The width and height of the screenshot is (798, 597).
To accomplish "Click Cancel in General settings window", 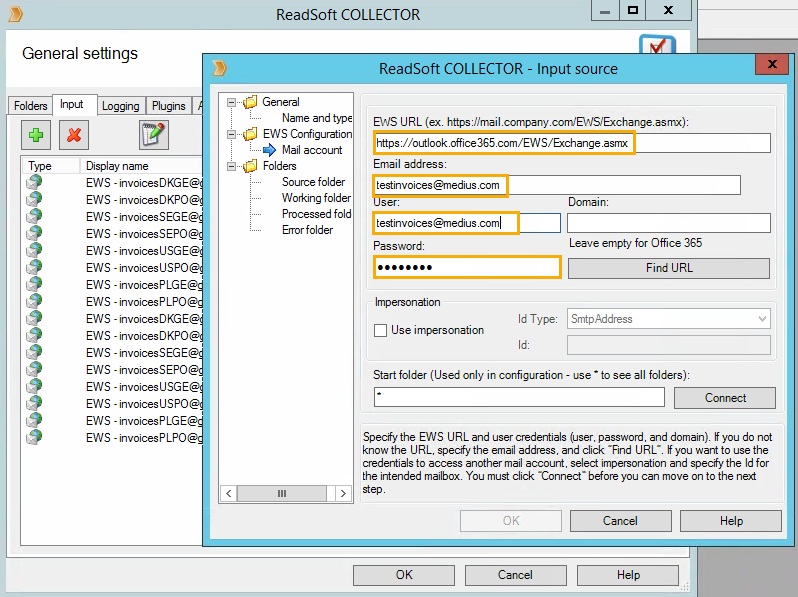I will pyautogui.click(x=515, y=575).
